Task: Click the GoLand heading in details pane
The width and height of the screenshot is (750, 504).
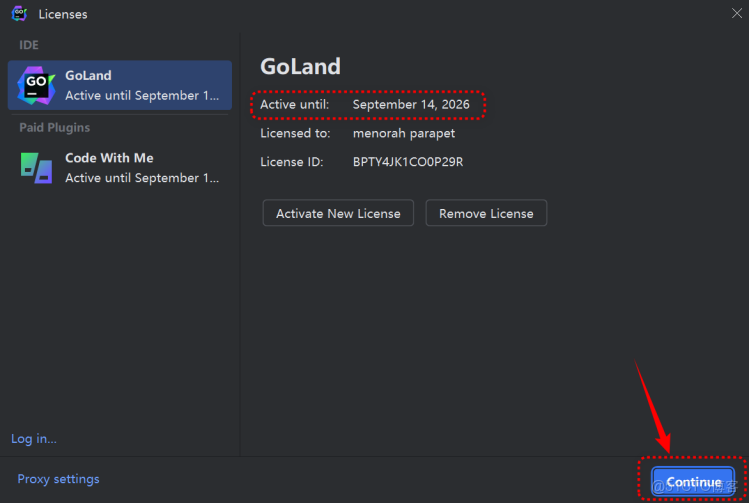Action: pos(300,67)
